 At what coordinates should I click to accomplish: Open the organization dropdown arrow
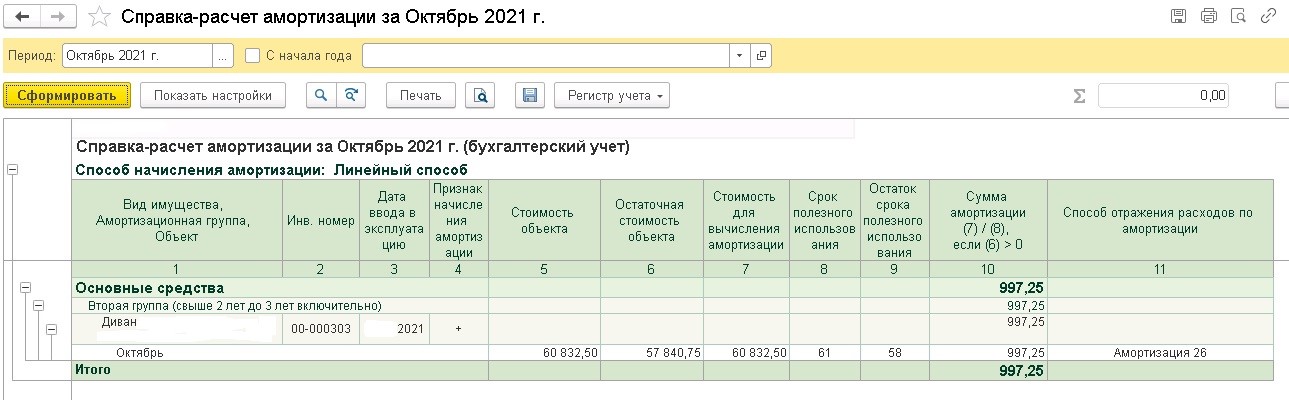point(739,55)
